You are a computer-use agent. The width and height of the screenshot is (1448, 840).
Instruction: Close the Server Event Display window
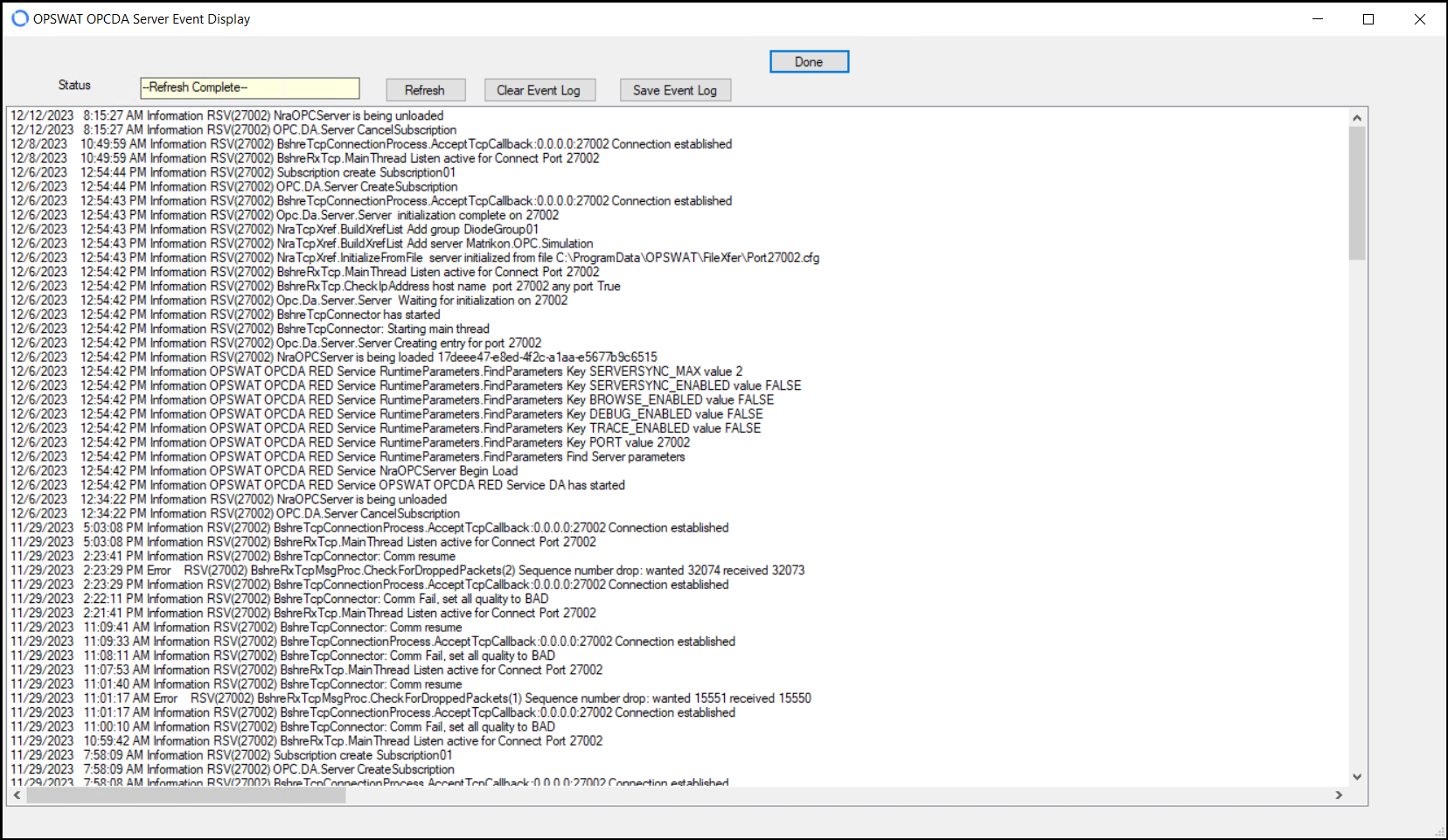(x=1420, y=18)
